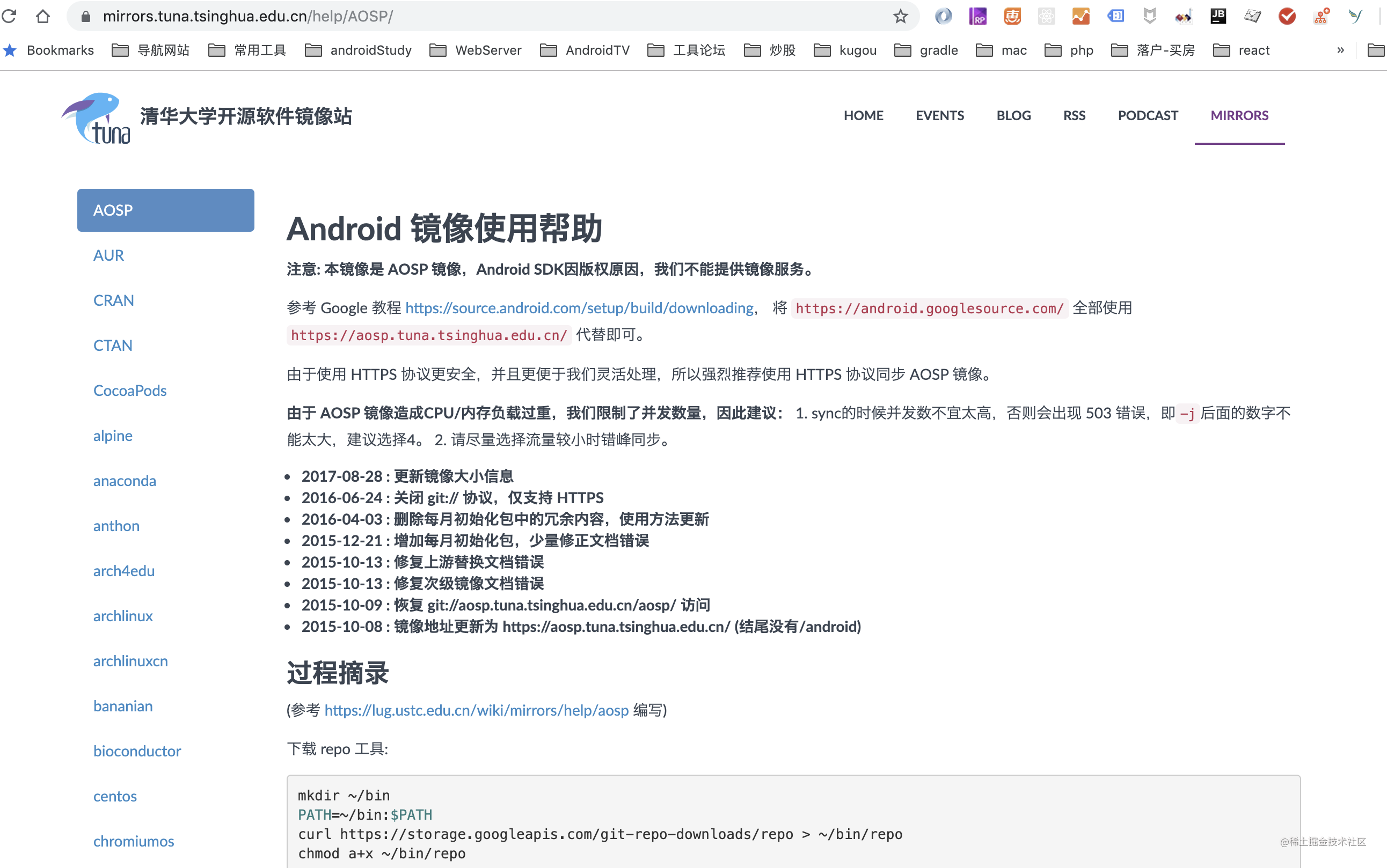Click the 惠惠购物助手 extension icon
Image resolution: width=1387 pixels, height=868 pixels.
coord(1011,16)
